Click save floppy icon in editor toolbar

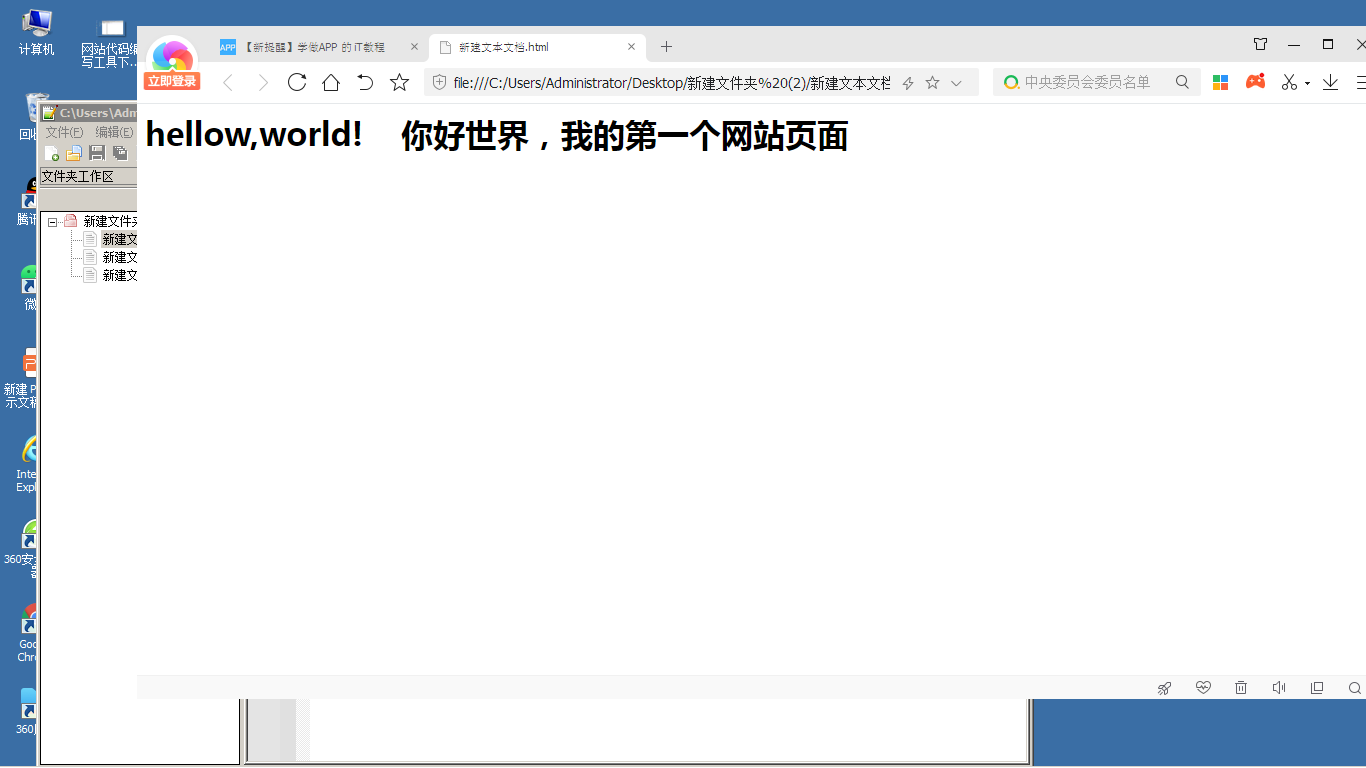pos(97,153)
